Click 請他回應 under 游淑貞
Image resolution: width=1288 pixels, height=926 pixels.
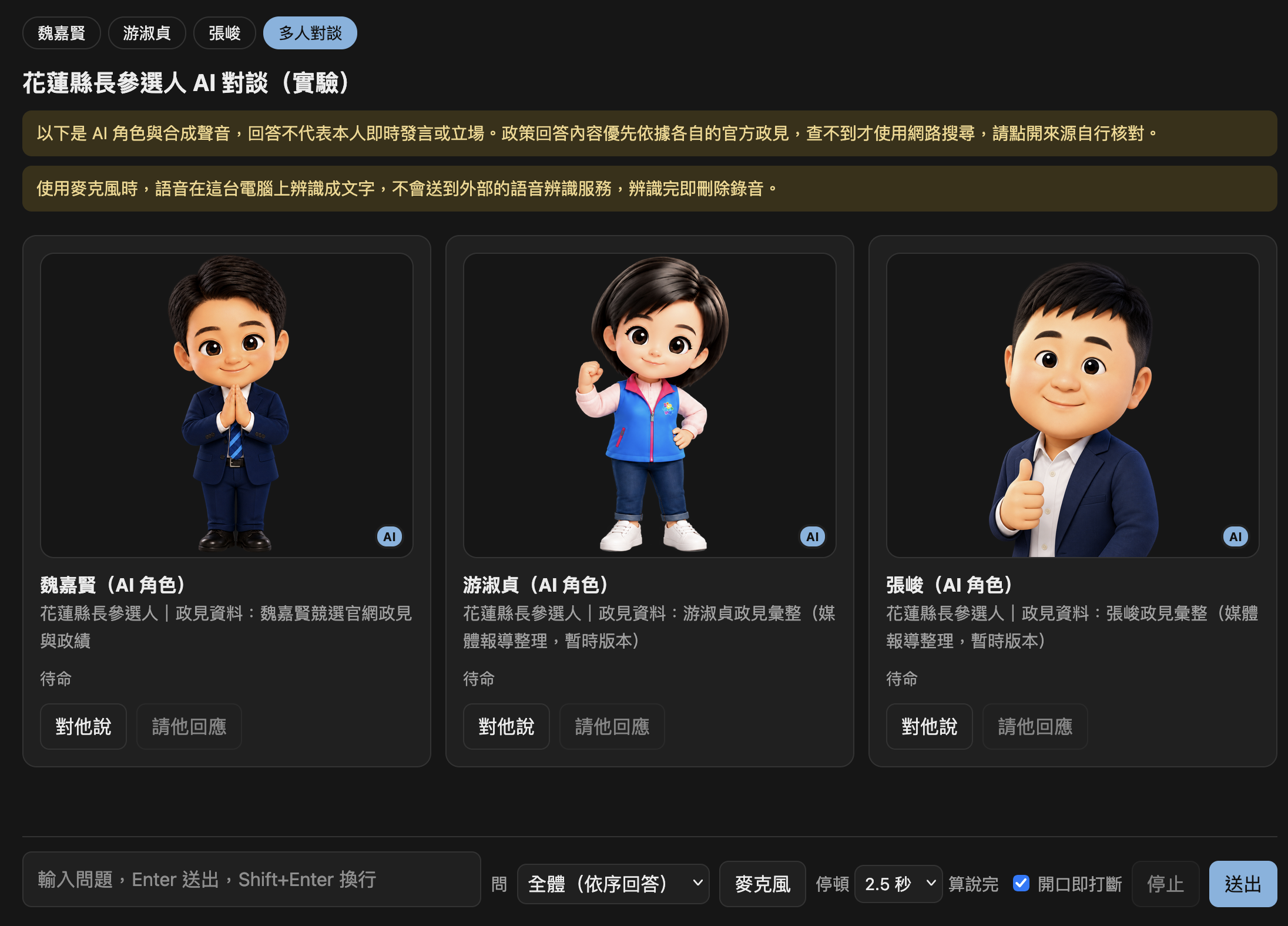(x=612, y=727)
